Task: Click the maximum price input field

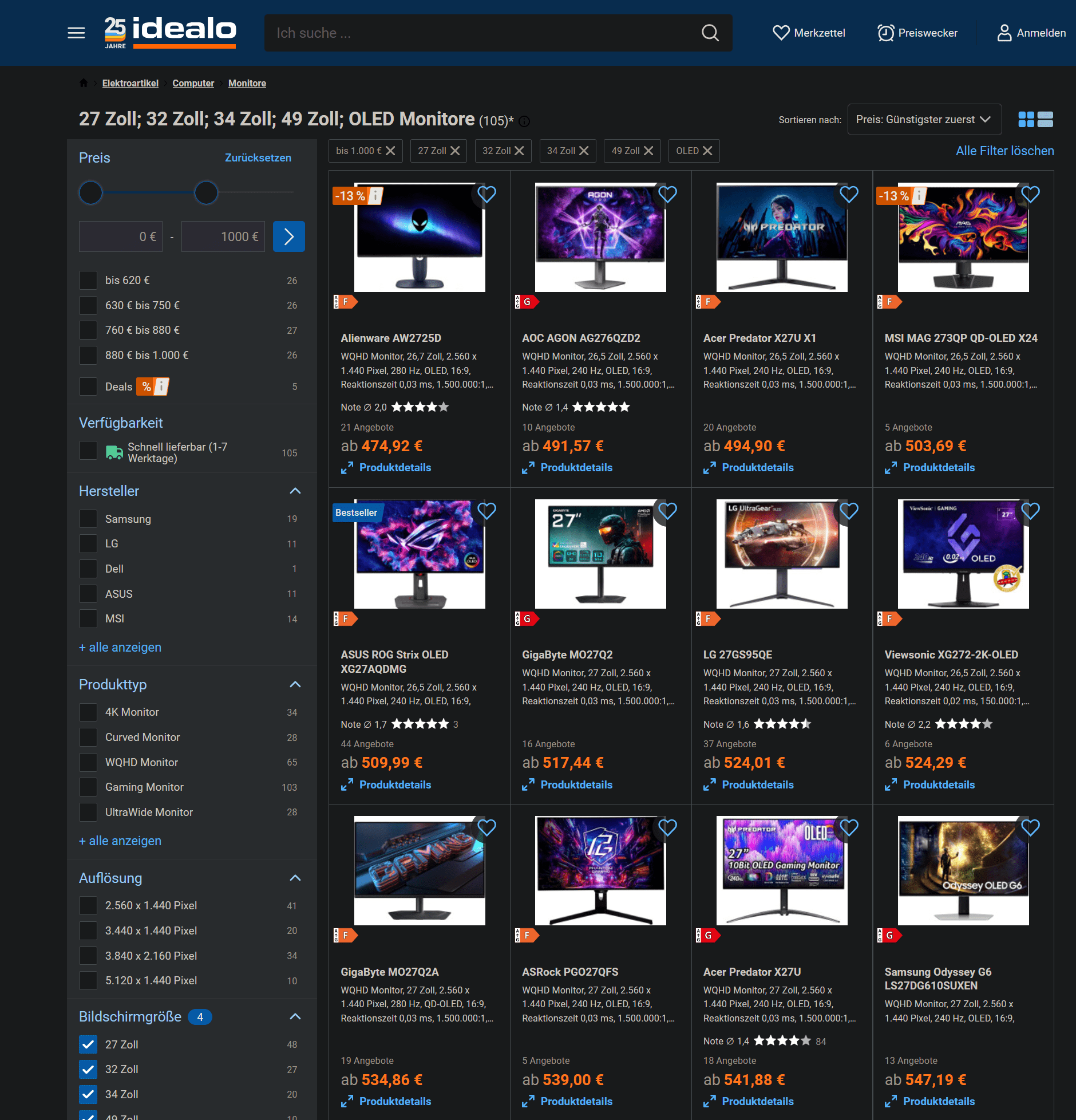Action: [223, 236]
